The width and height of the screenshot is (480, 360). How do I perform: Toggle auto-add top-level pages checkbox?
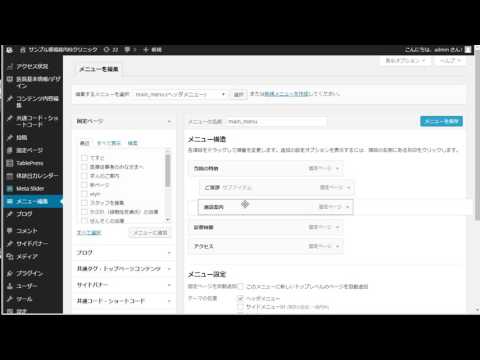pyautogui.click(x=240, y=286)
